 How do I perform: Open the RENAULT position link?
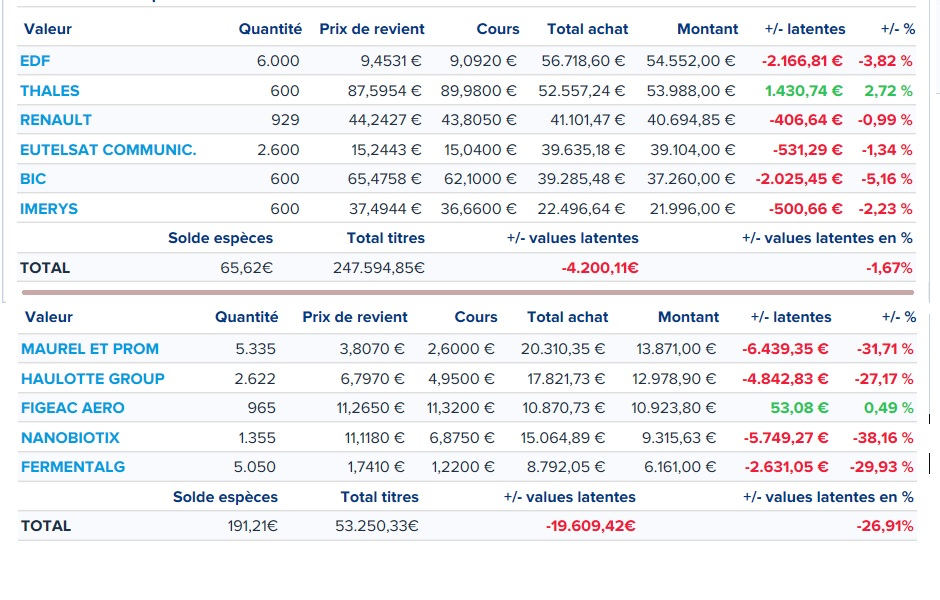pos(56,120)
